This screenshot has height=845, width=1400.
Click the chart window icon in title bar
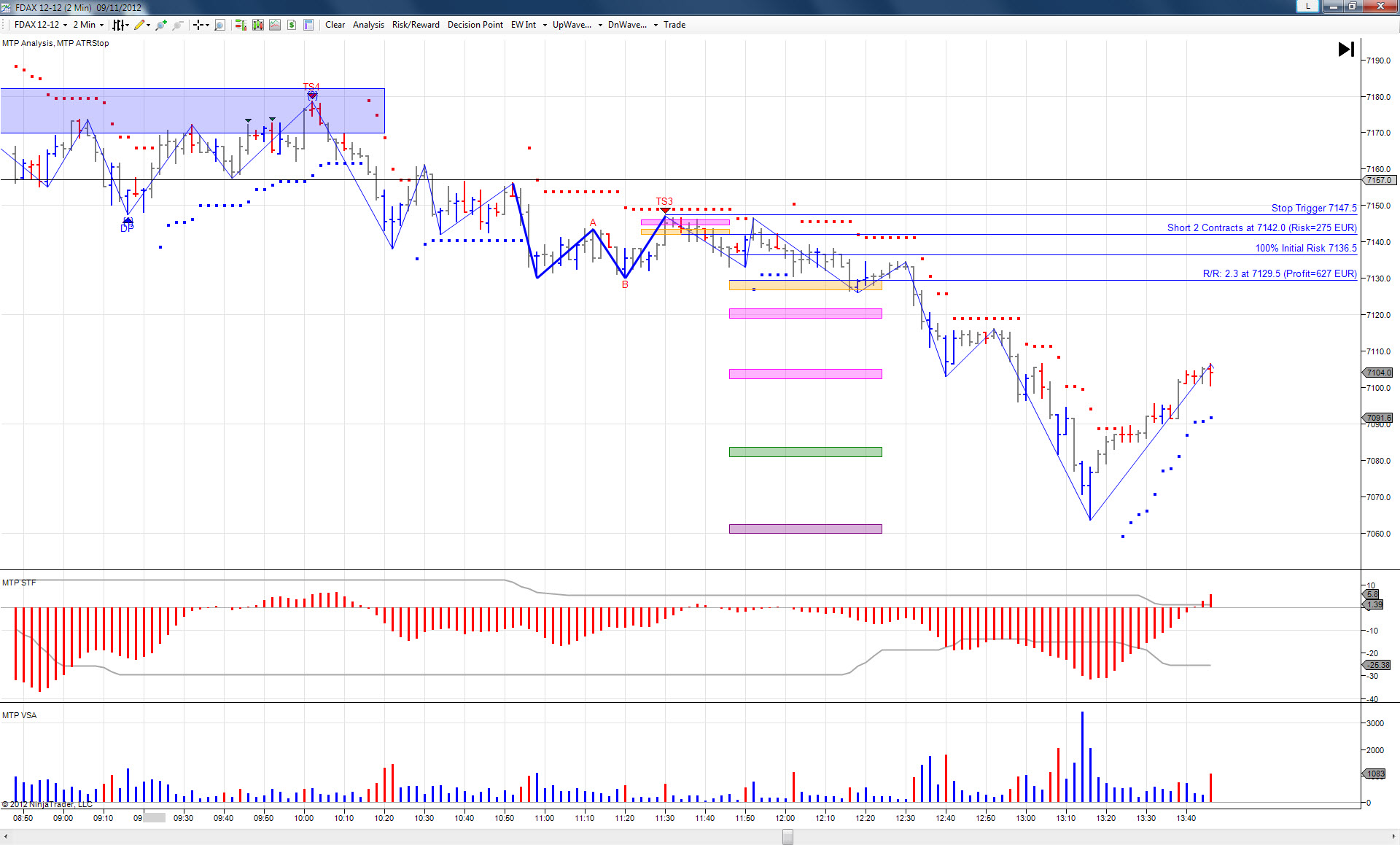[x=7, y=7]
